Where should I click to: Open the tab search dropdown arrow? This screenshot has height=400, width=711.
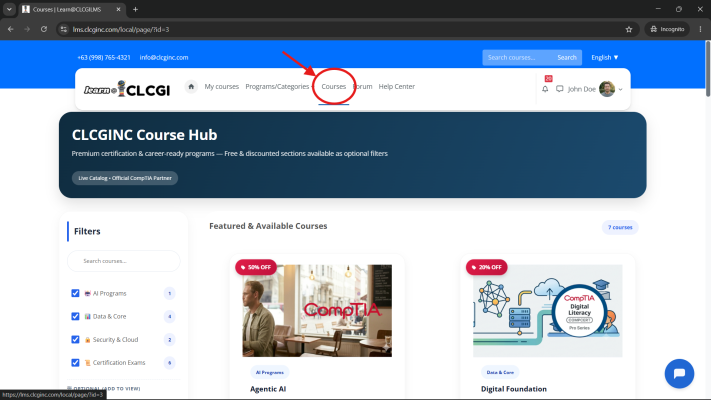[9, 9]
